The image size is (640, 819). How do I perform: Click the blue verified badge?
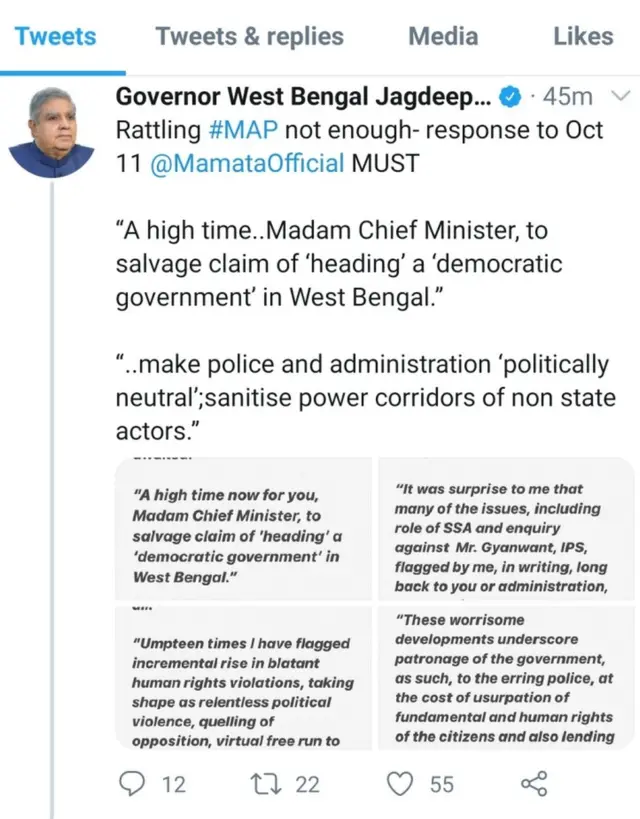click(x=509, y=98)
